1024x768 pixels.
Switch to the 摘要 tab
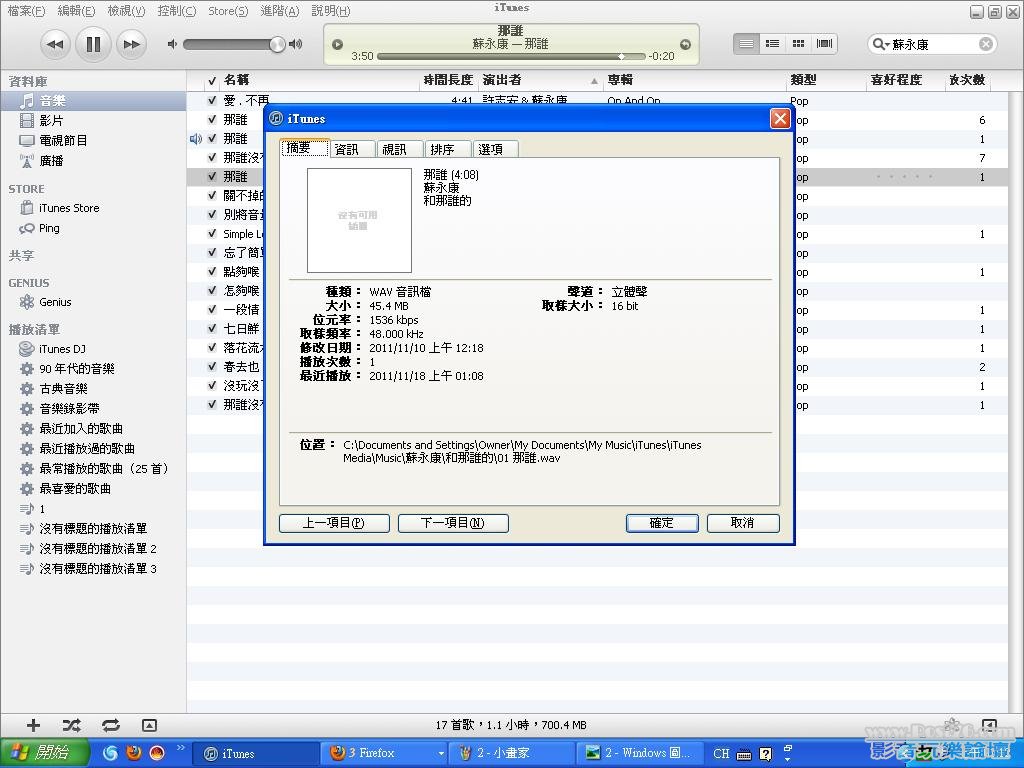[x=304, y=148]
